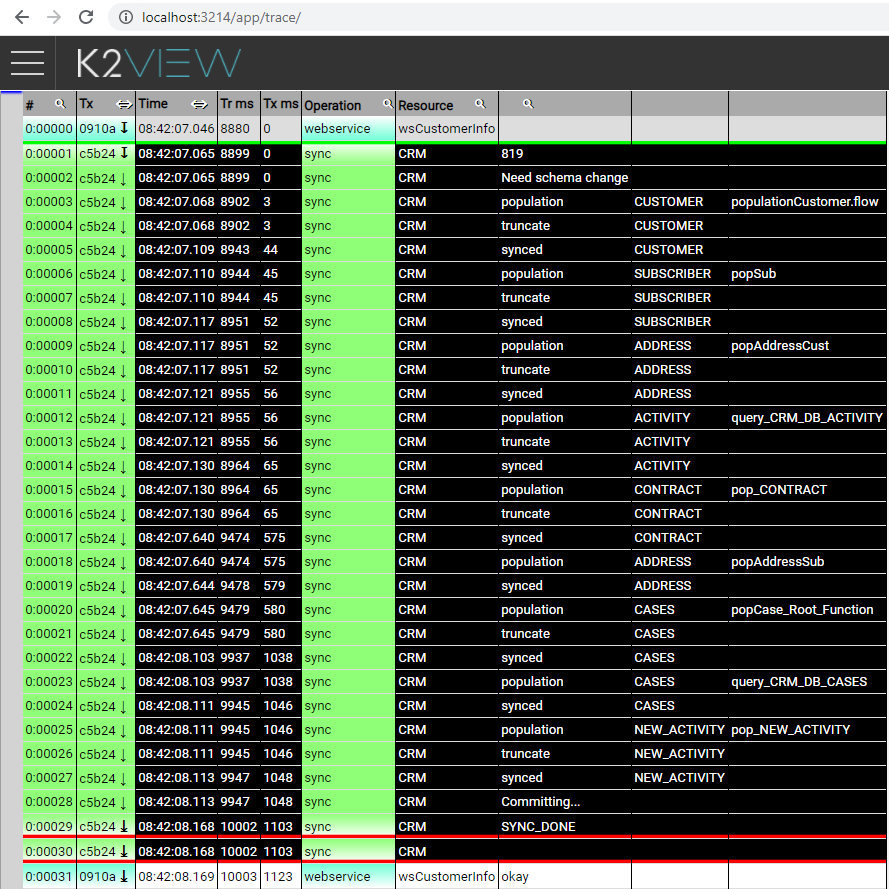Viewport: 889px width, 889px height.
Task: Click the browser address bar URL
Action: pyautogui.click(x=222, y=18)
